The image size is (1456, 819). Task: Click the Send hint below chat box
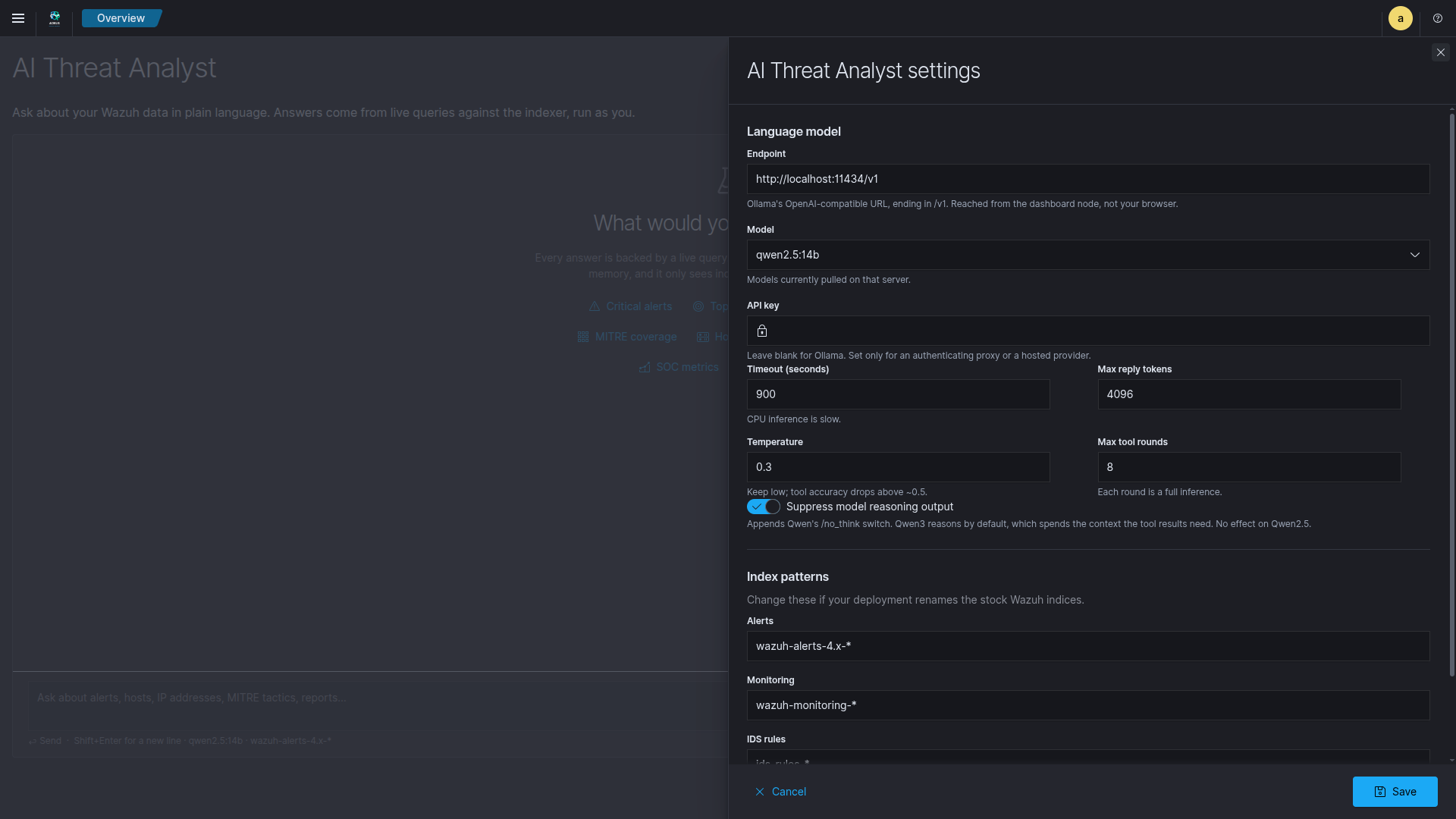(45, 741)
